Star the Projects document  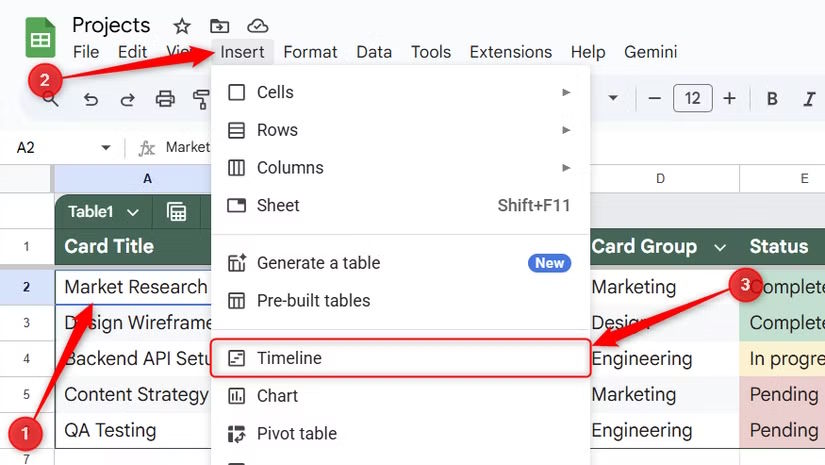pyautogui.click(x=182, y=26)
